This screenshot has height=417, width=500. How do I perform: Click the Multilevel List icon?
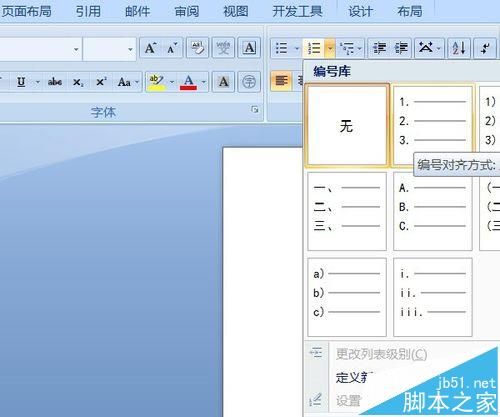click(347, 49)
